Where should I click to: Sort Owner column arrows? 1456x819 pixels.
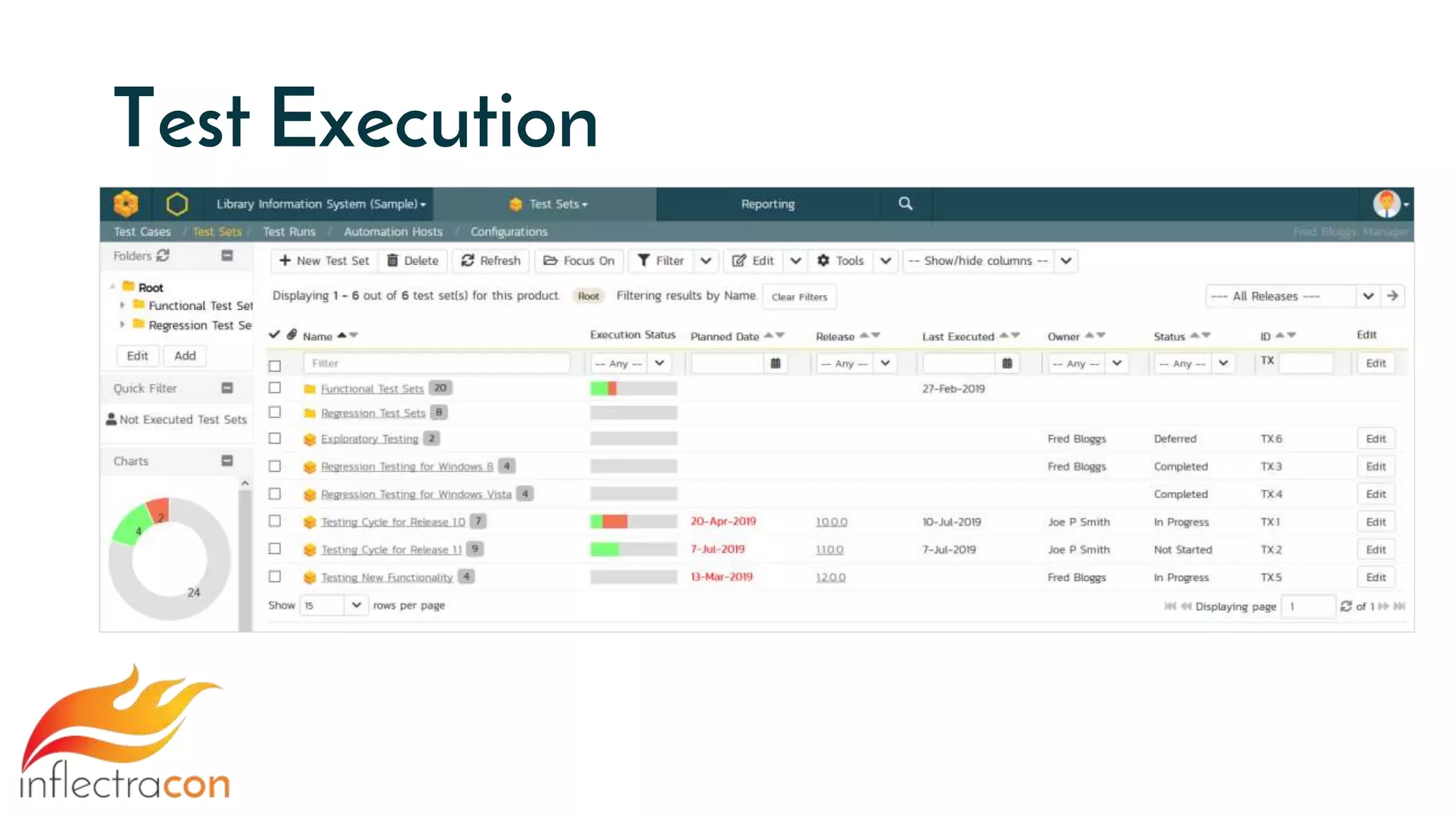click(1095, 335)
